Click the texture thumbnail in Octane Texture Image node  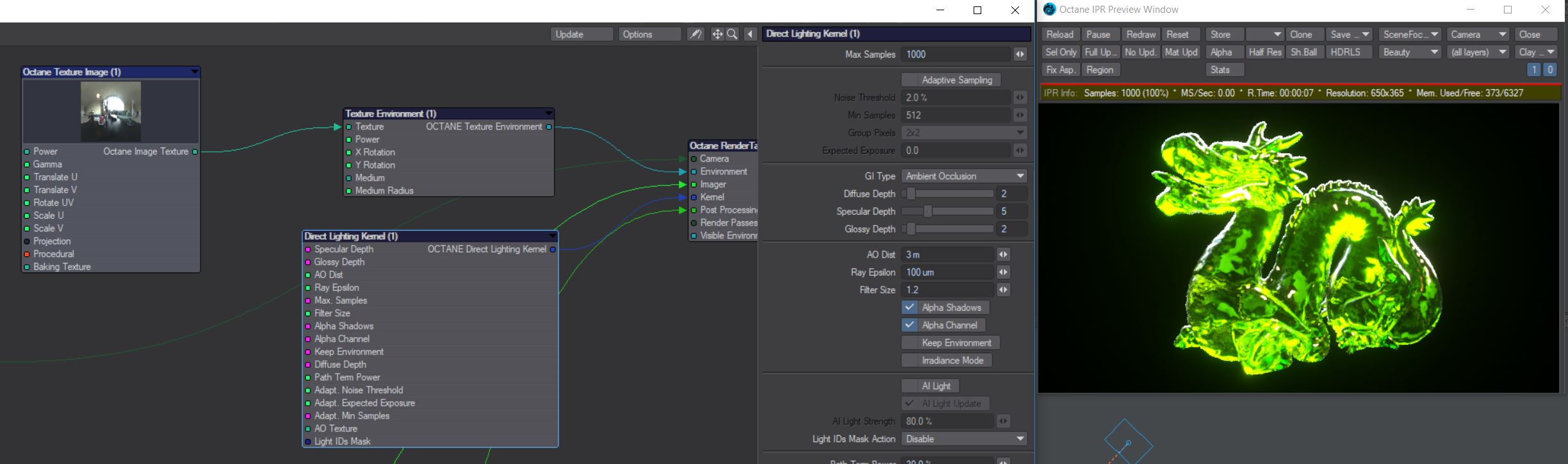tap(111, 112)
